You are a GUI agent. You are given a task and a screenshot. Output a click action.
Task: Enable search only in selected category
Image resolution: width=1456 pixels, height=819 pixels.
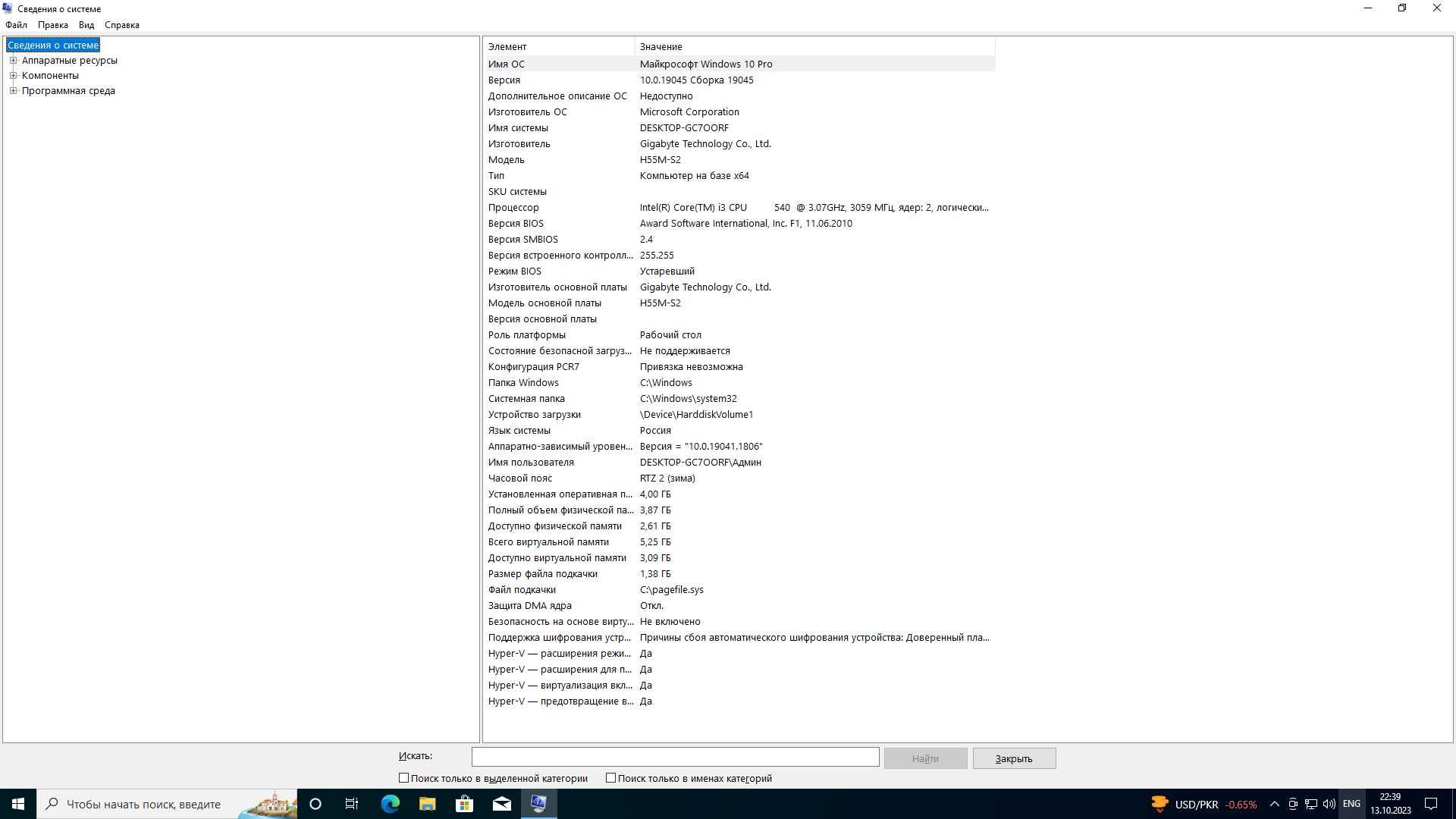(x=403, y=778)
